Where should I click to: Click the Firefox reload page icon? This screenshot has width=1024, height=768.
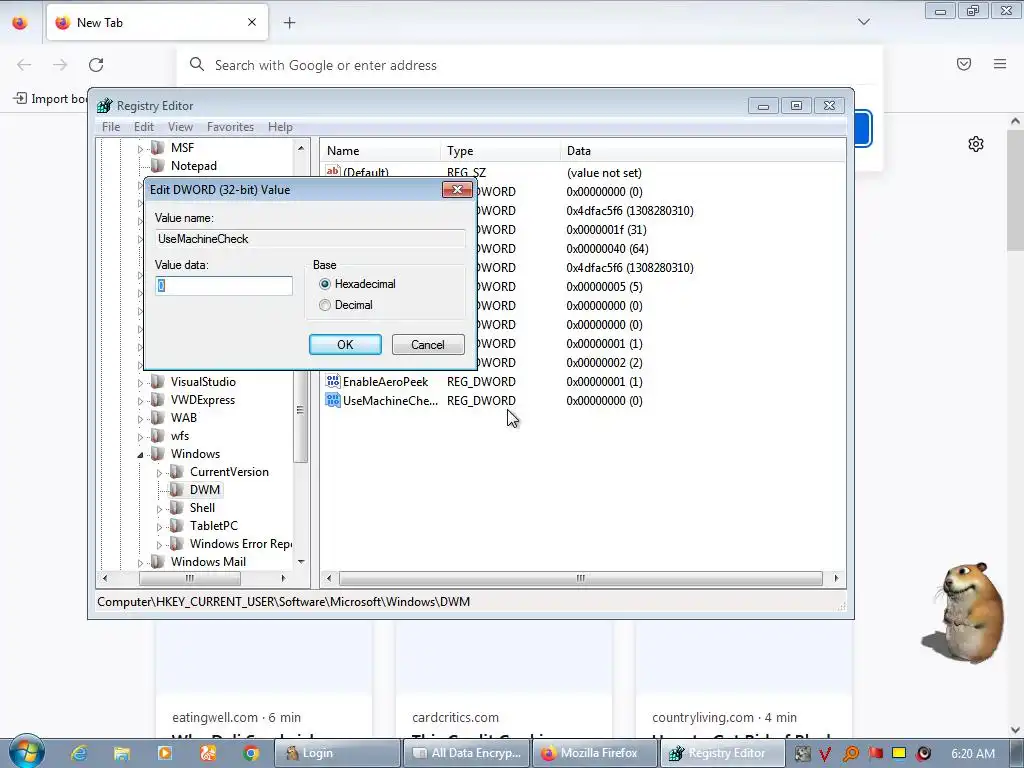(96, 65)
